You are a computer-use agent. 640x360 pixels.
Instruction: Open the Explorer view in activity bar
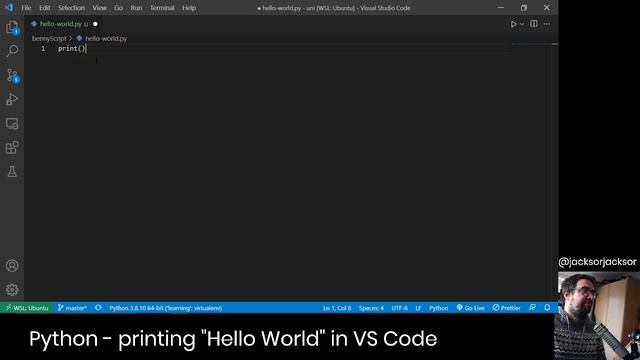[x=12, y=28]
